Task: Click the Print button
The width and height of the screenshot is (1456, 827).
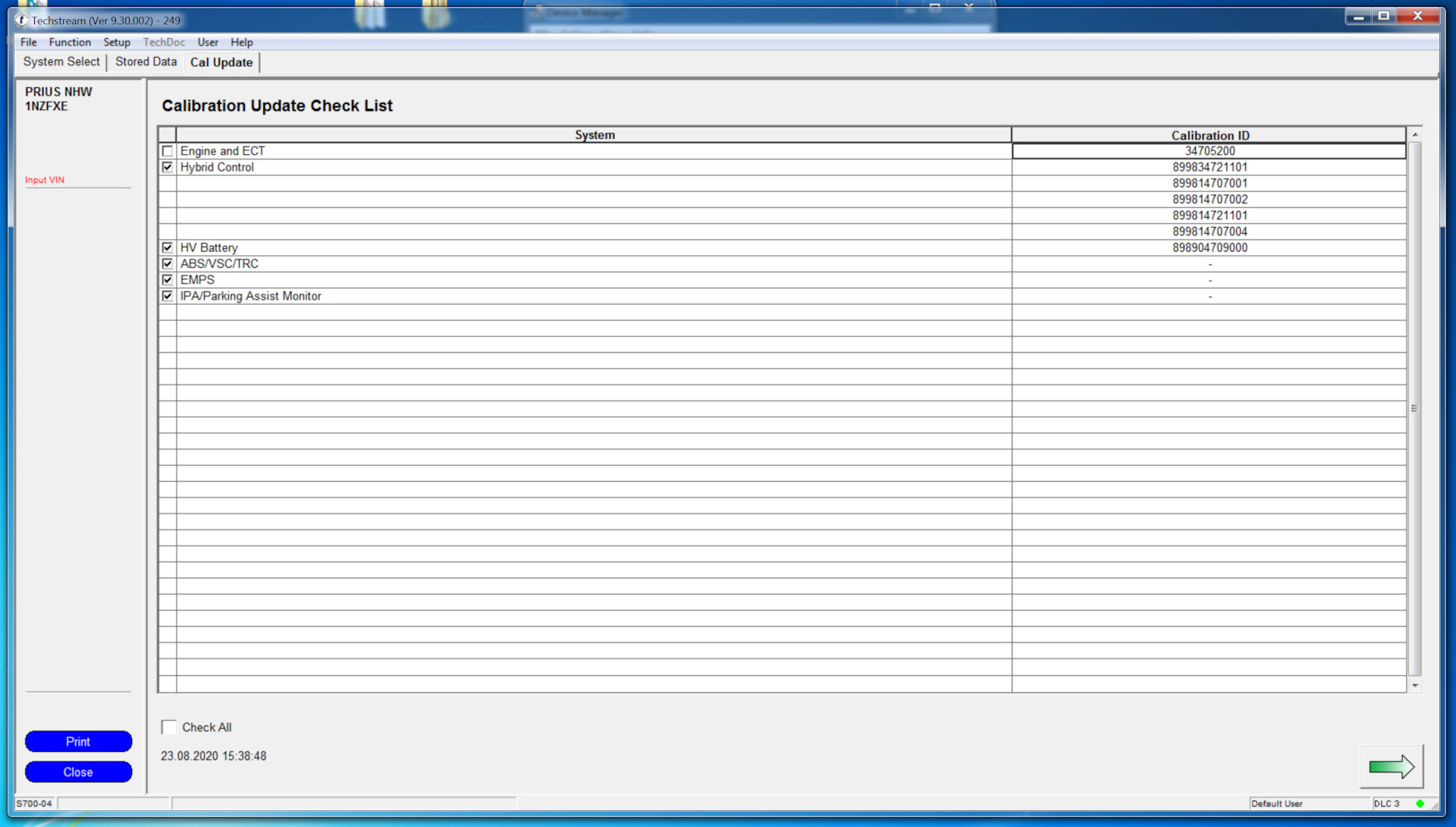Action: (x=78, y=741)
